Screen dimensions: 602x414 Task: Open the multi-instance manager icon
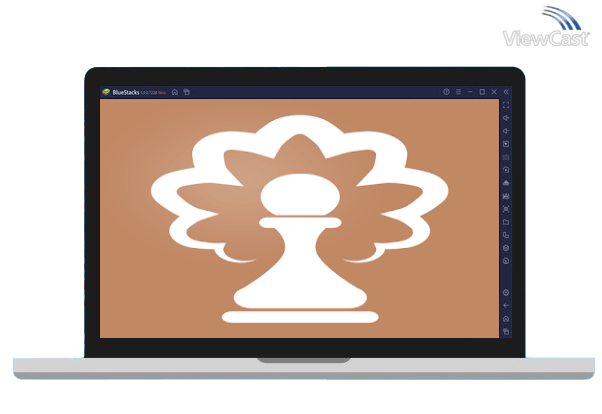(x=506, y=235)
